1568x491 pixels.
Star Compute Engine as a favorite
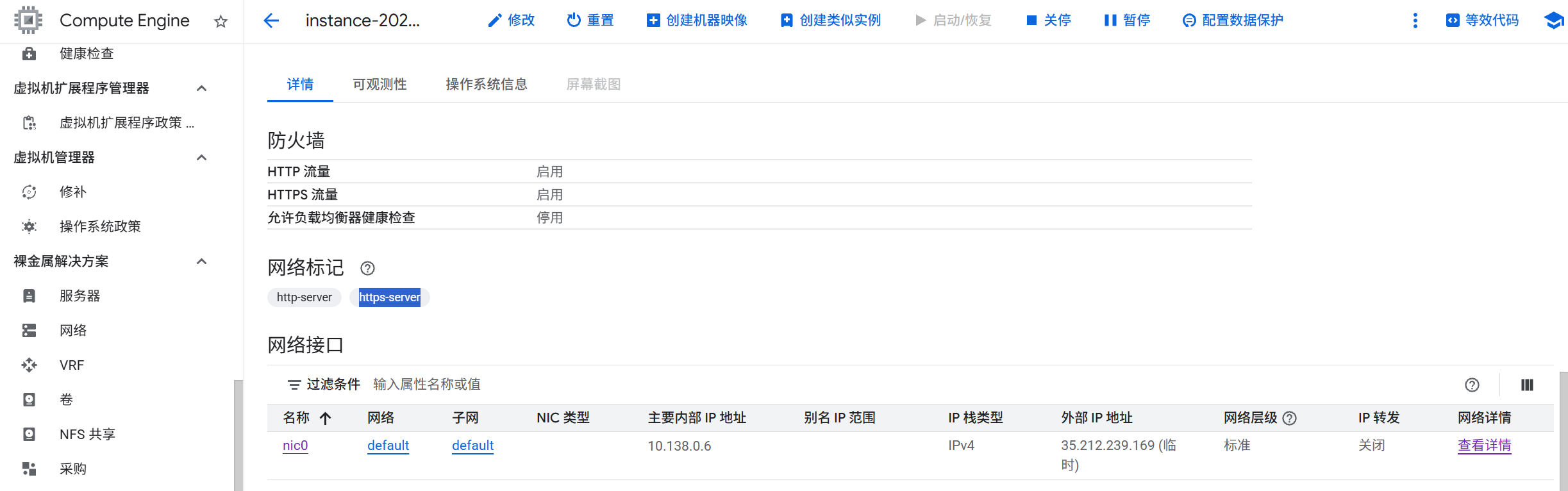click(221, 22)
